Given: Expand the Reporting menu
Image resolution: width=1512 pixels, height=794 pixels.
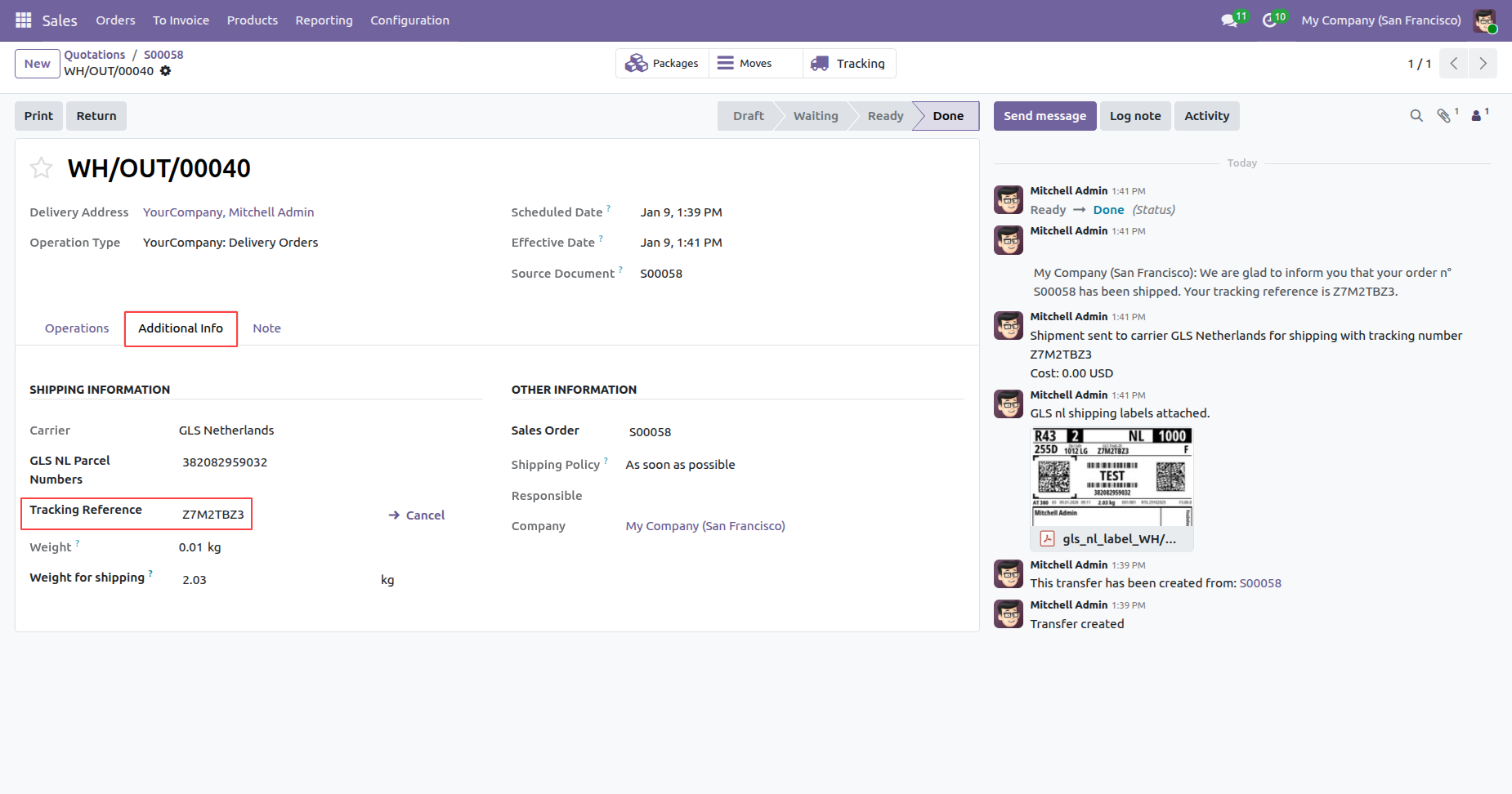Looking at the screenshot, I should [x=324, y=20].
